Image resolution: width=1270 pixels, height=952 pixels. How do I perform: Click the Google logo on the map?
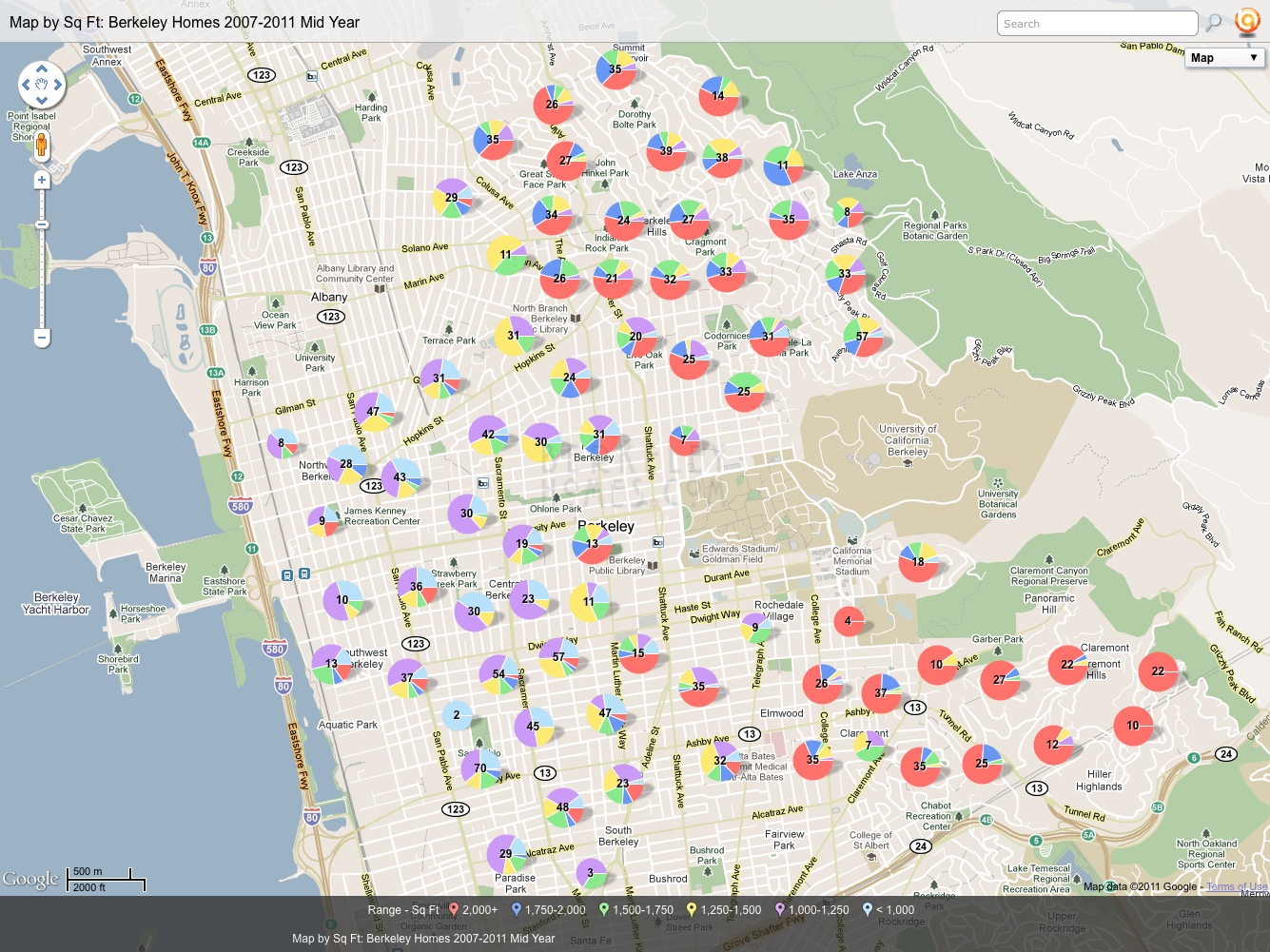point(30,879)
